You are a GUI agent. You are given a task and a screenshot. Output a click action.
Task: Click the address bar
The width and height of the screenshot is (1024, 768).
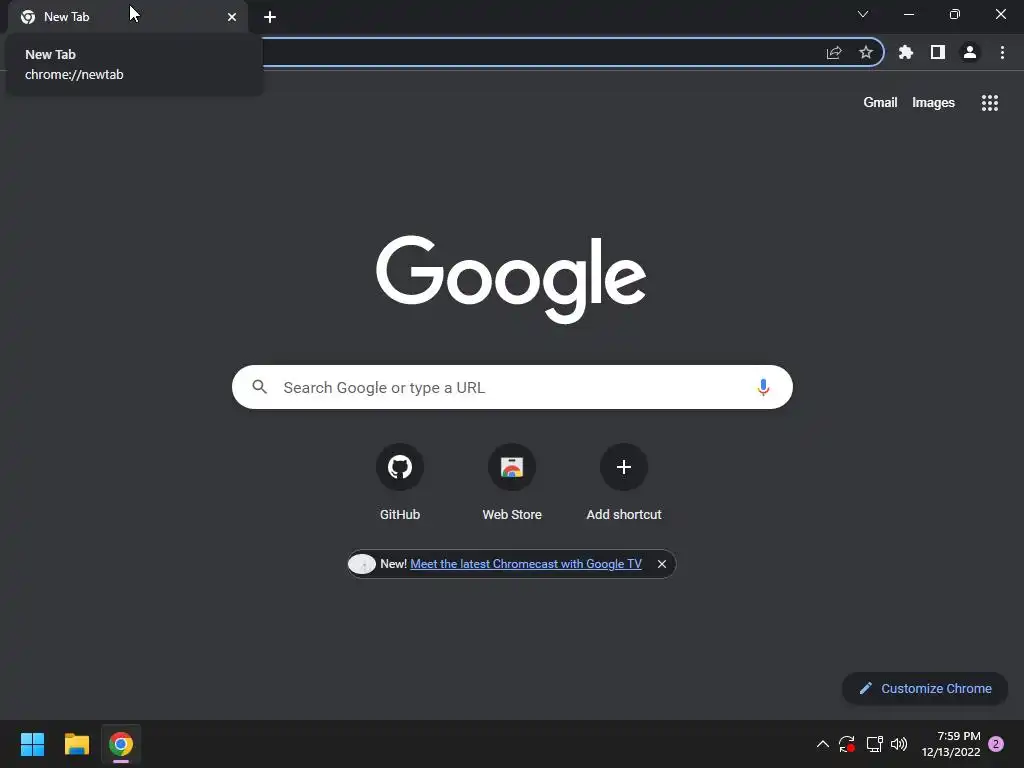(542, 52)
